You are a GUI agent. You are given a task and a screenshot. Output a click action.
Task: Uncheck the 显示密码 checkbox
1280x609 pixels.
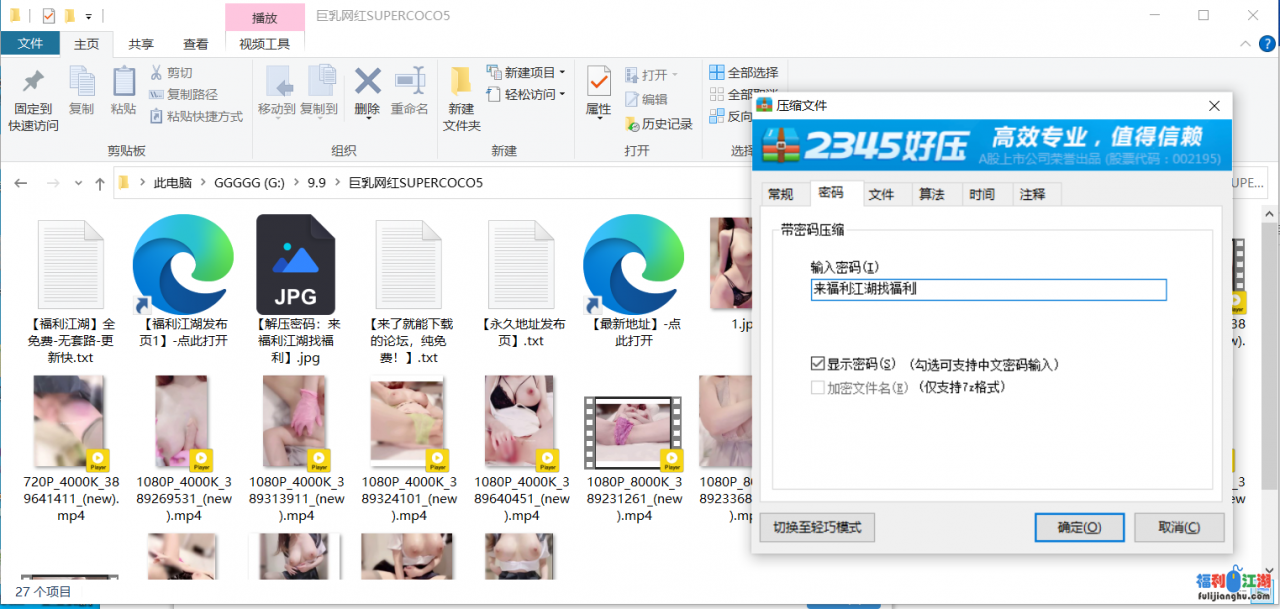pos(818,365)
